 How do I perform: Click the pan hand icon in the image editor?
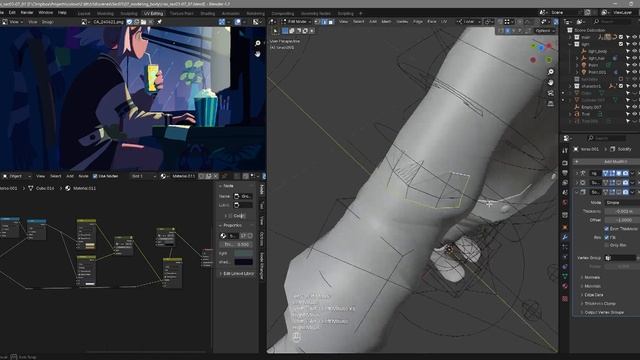(258, 53)
